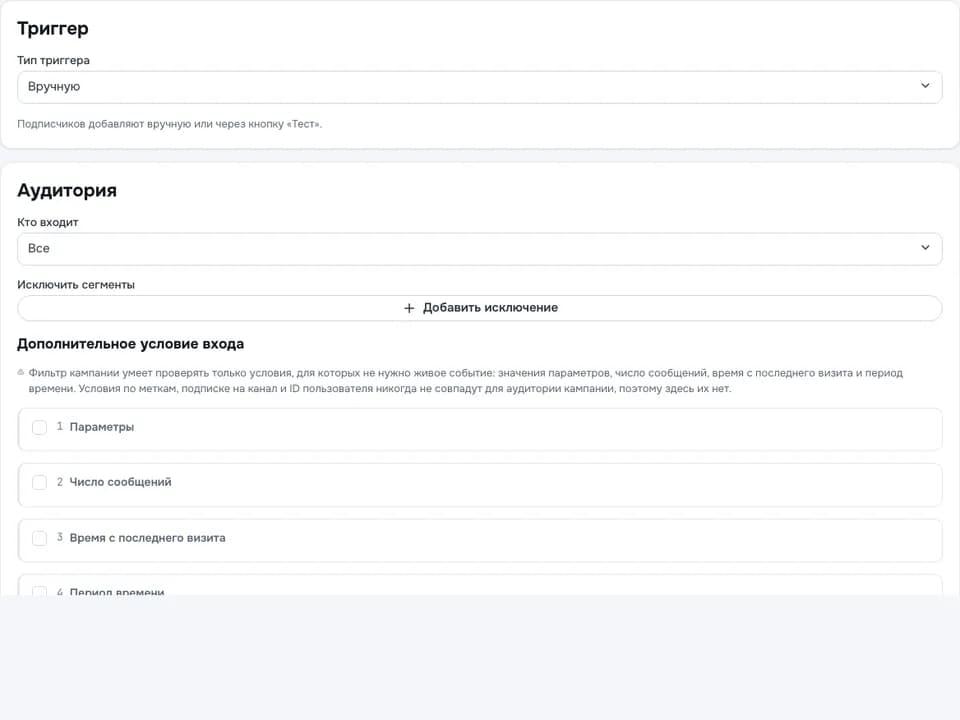Screen dimensions: 960x720
Task: Click the chevron arrow in Вручную field
Action: coord(925,86)
